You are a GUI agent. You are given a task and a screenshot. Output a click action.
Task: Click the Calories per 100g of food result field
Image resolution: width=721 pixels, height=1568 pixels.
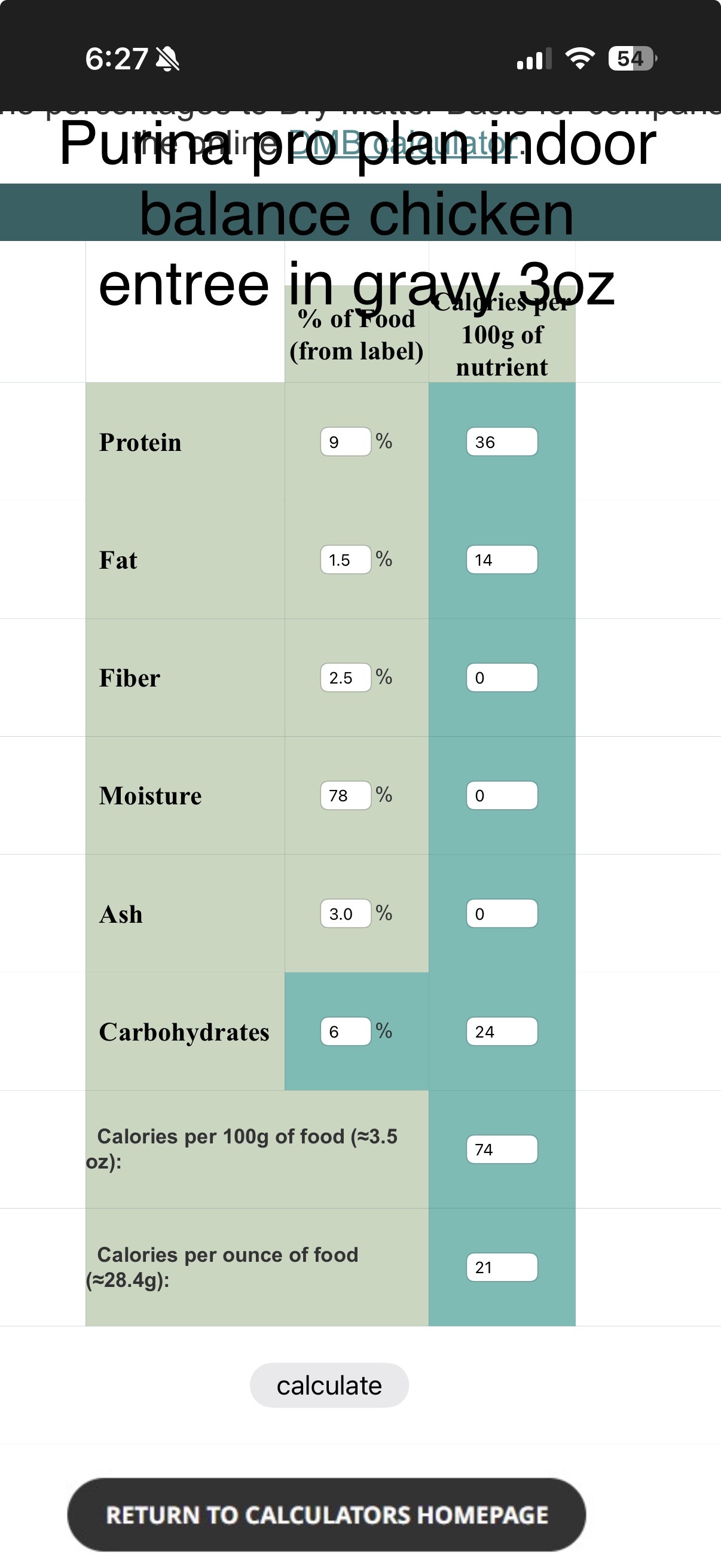502,1149
